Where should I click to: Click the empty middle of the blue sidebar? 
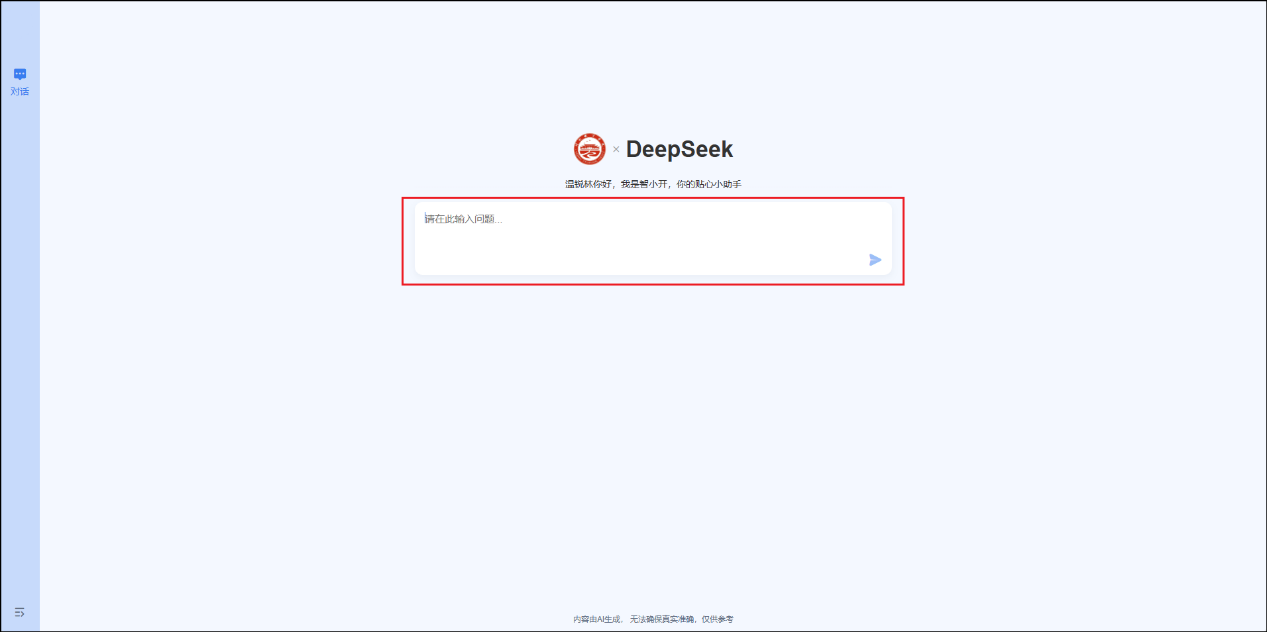[x=20, y=350]
